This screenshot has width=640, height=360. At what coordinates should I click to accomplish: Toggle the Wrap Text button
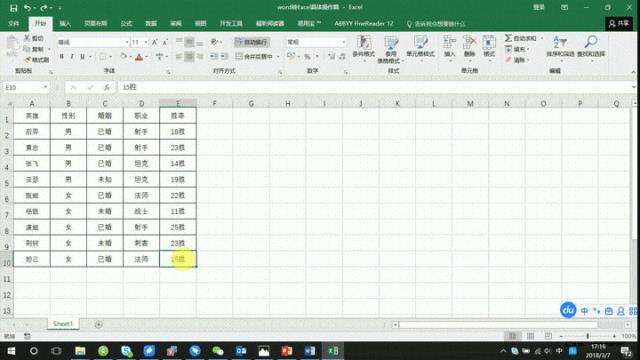click(x=252, y=42)
